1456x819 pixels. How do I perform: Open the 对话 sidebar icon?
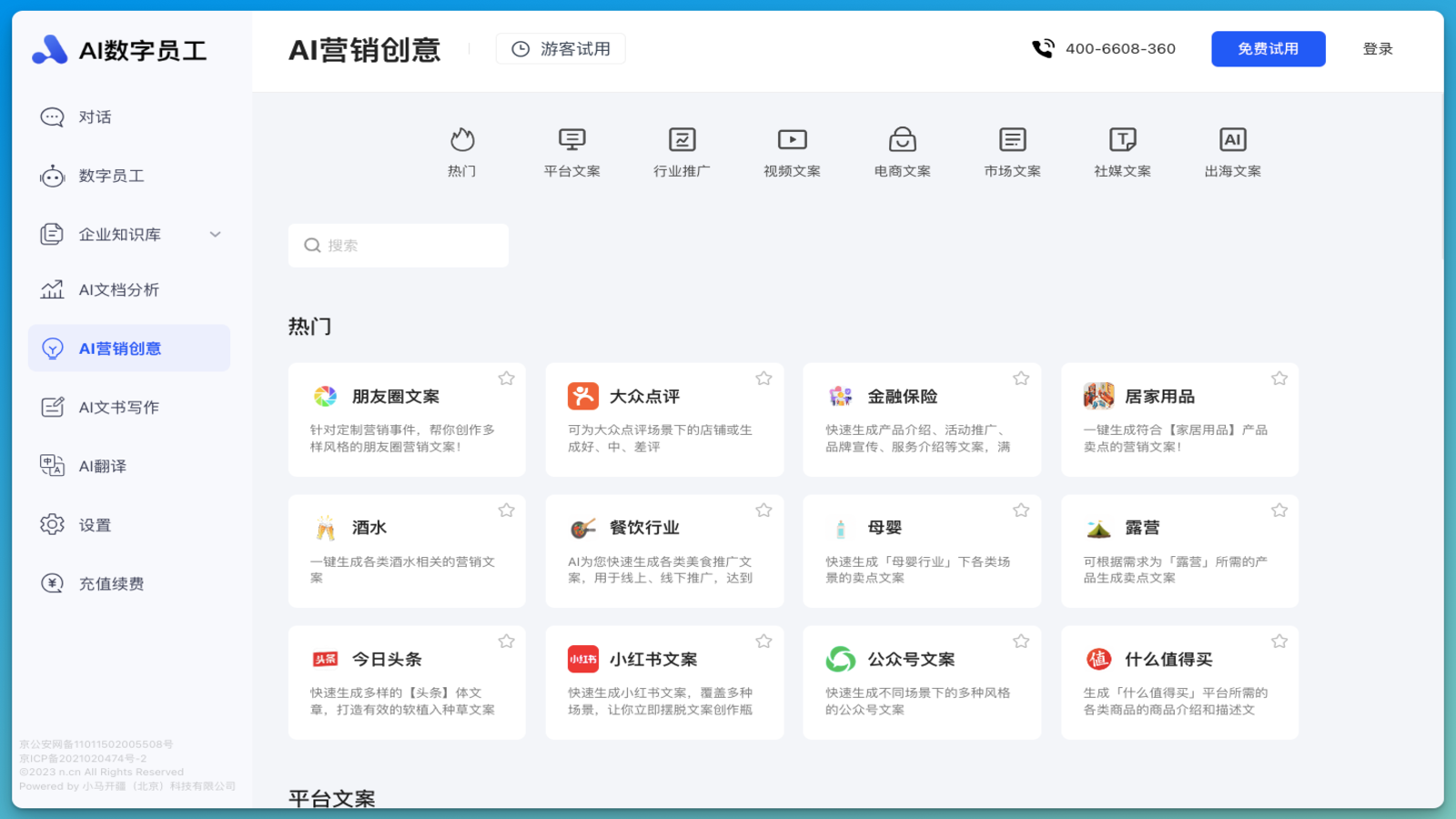52,116
